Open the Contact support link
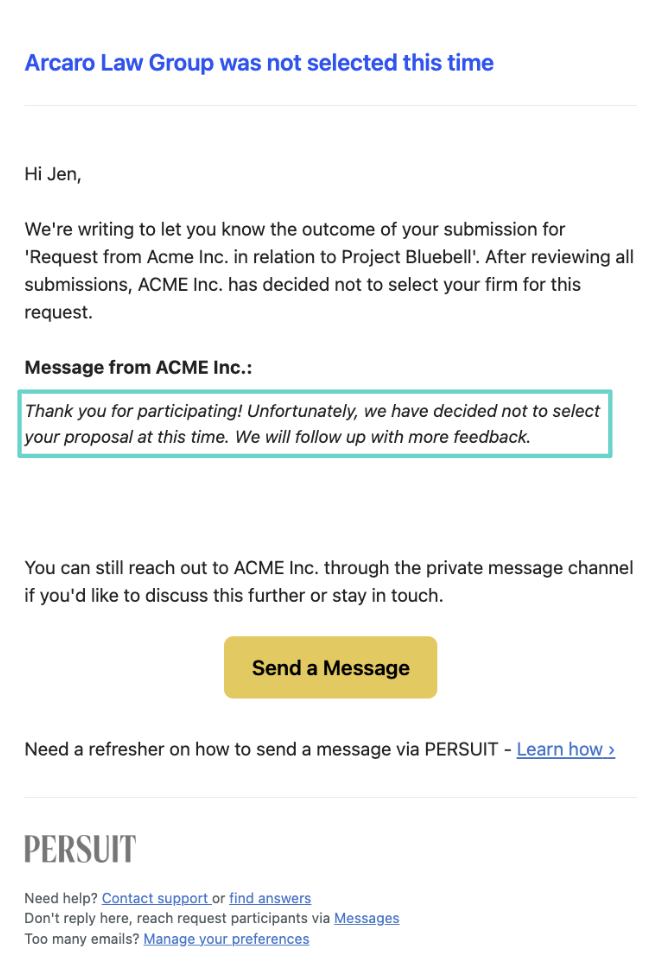This screenshot has width=652, height=972. (156, 898)
